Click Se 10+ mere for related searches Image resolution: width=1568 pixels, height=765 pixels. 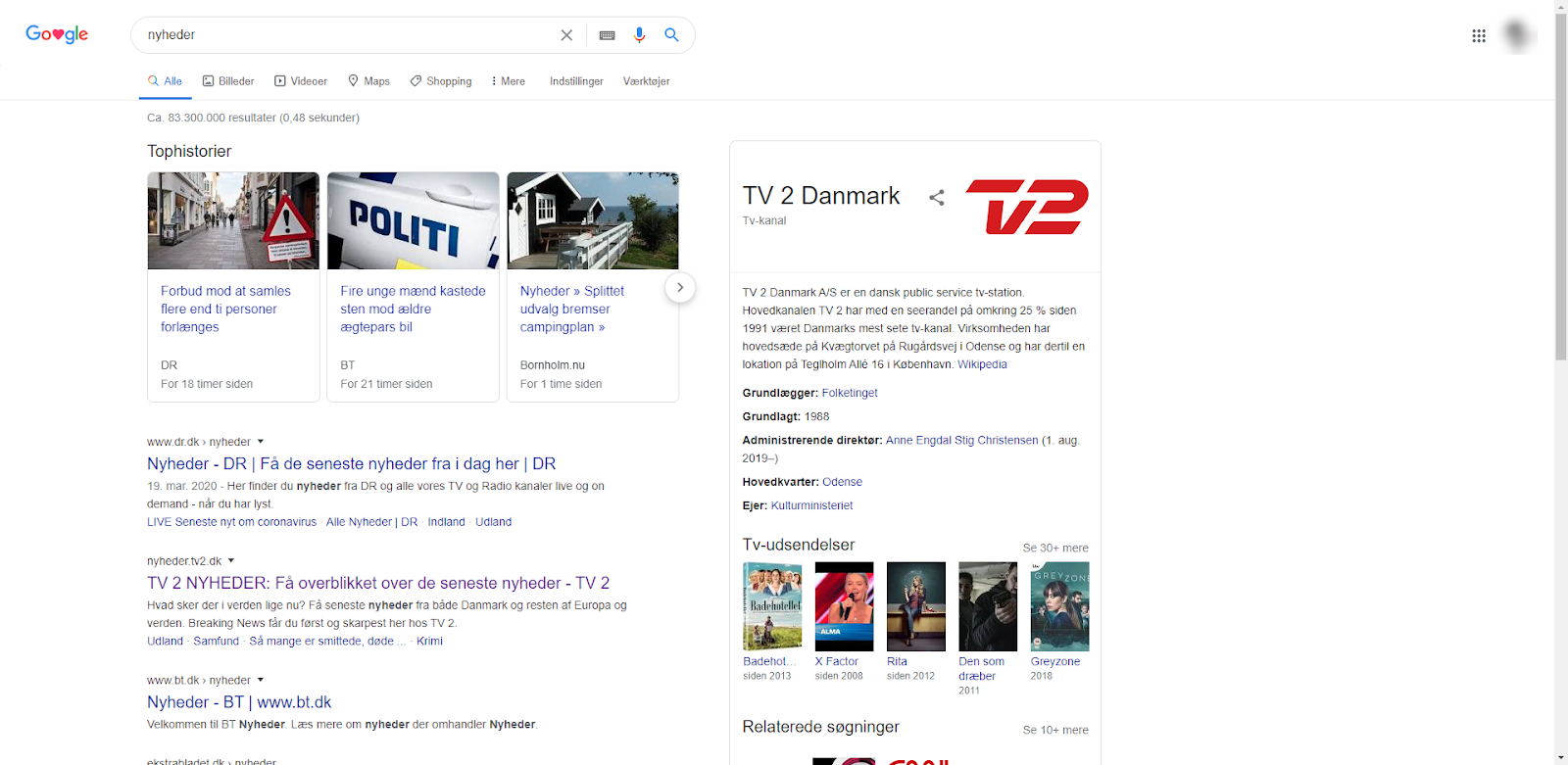[x=1055, y=731]
